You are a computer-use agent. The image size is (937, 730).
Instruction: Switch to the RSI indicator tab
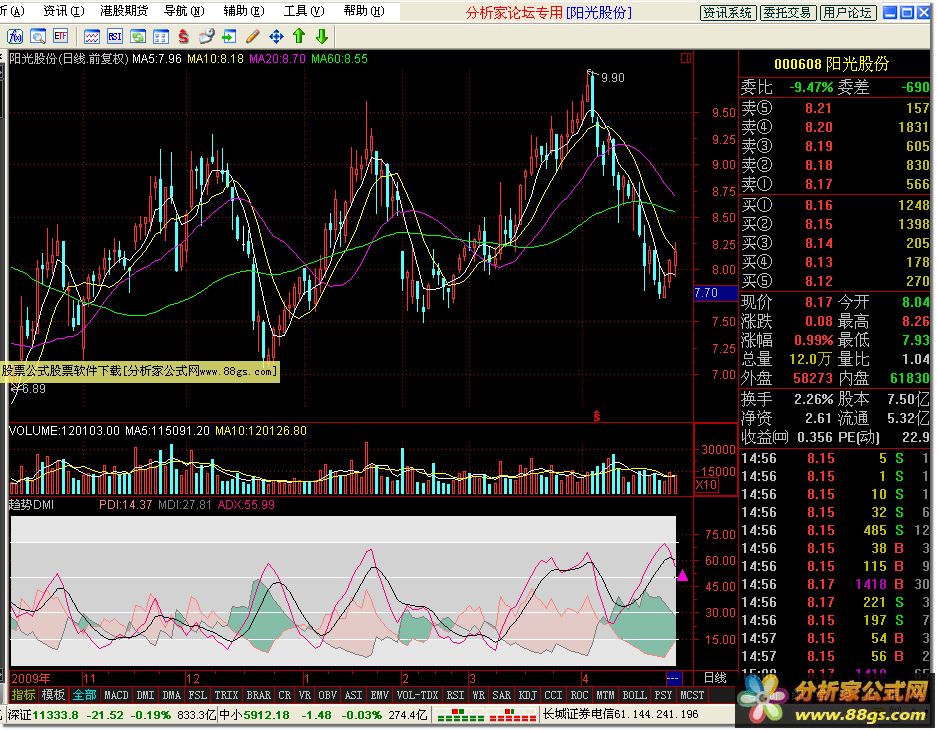455,695
